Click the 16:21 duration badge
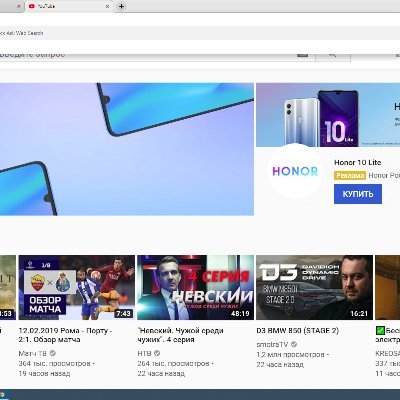Screen dimensions: 400x400 point(359,314)
